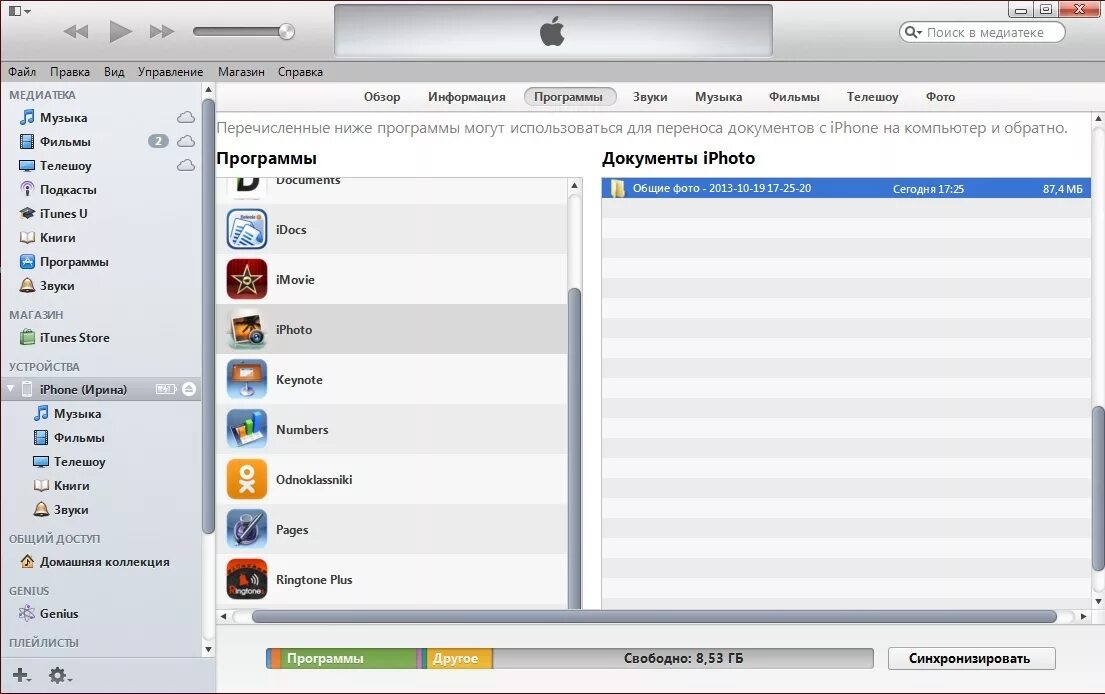The image size is (1105, 694).
Task: Click the plus add playlist button
Action: [21, 675]
